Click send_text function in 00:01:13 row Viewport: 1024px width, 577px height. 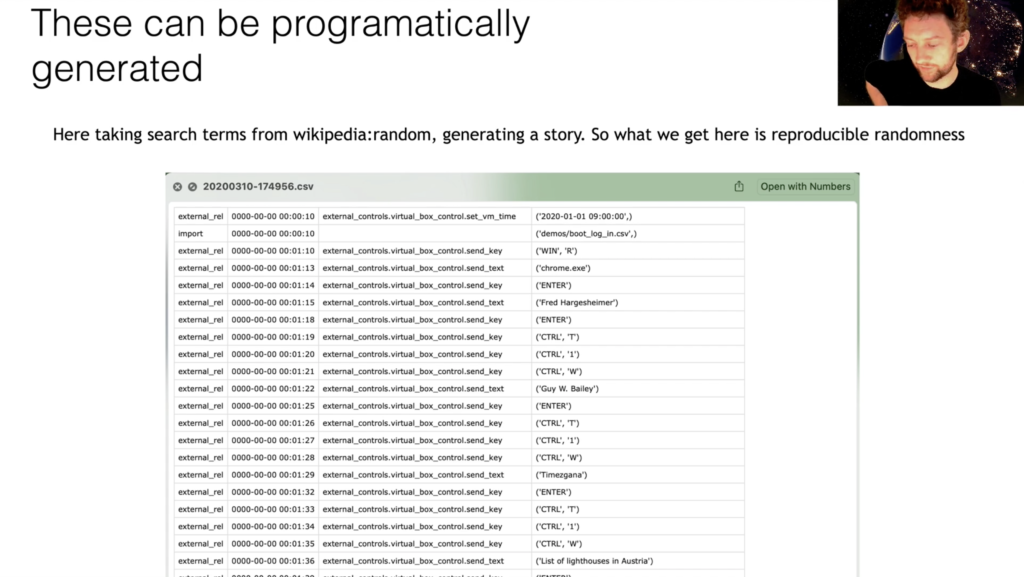click(413, 268)
